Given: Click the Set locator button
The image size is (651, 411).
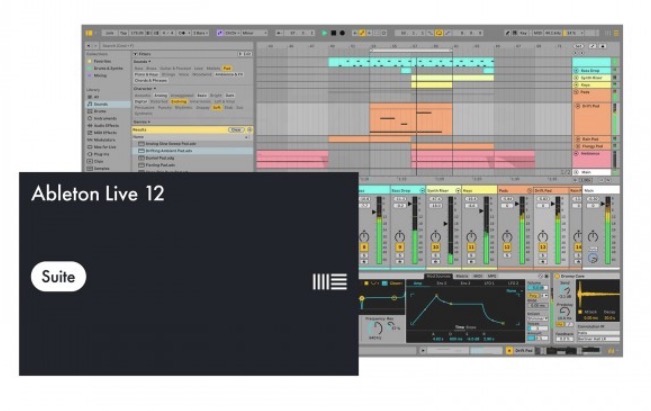Looking at the screenshot, I should pyautogui.click(x=578, y=46).
